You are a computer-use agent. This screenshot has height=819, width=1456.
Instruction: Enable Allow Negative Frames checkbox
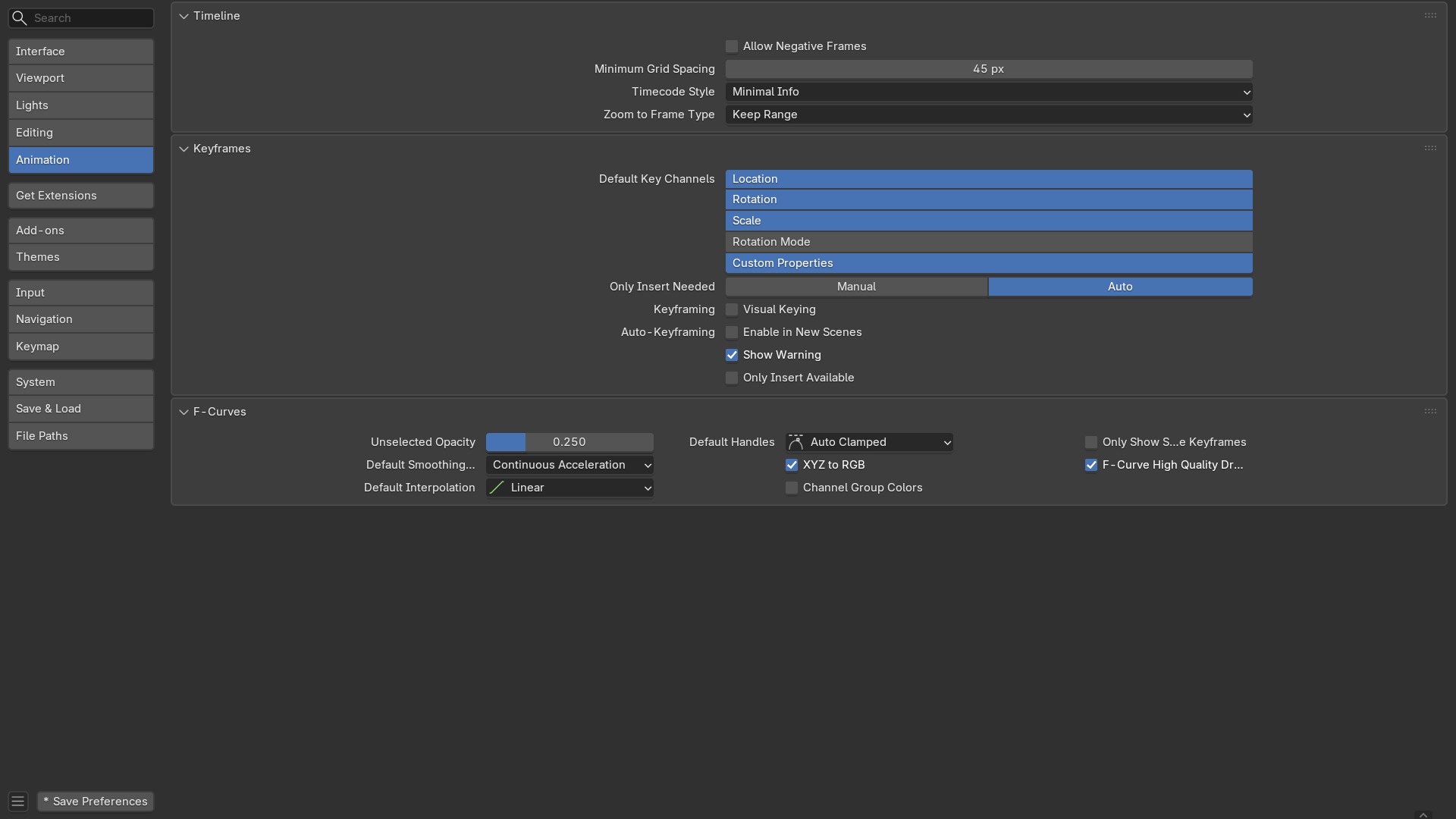[x=732, y=46]
